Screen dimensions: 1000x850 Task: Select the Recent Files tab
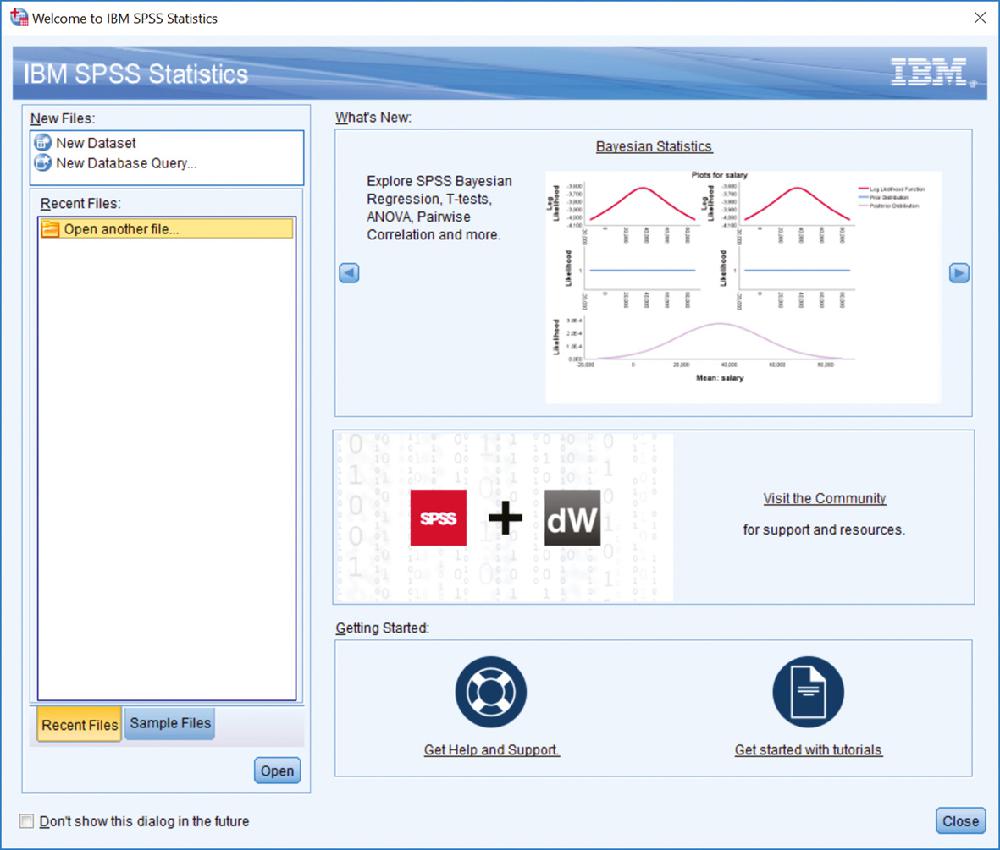click(x=79, y=724)
